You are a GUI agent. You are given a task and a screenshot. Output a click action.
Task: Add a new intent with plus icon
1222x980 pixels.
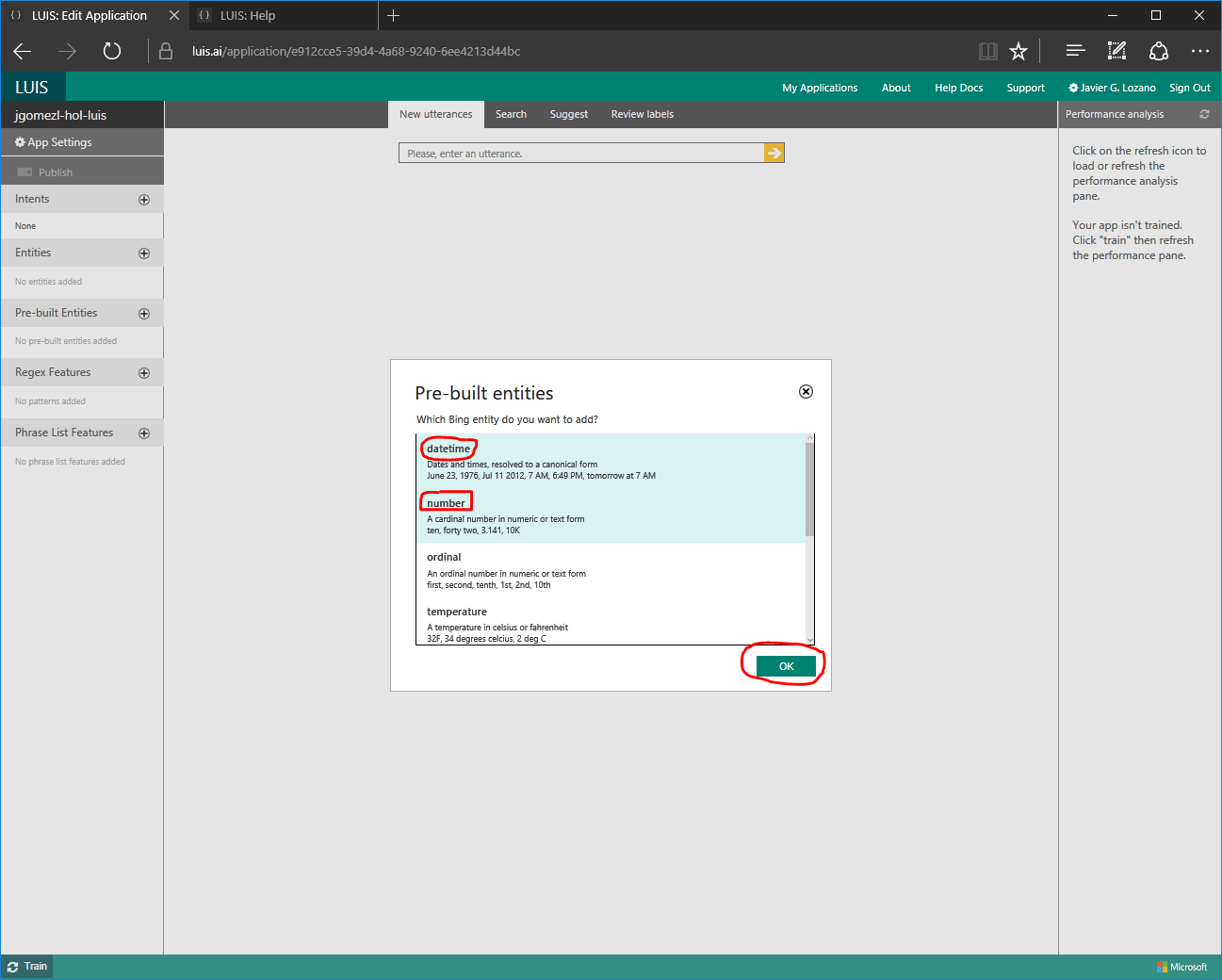click(x=144, y=200)
